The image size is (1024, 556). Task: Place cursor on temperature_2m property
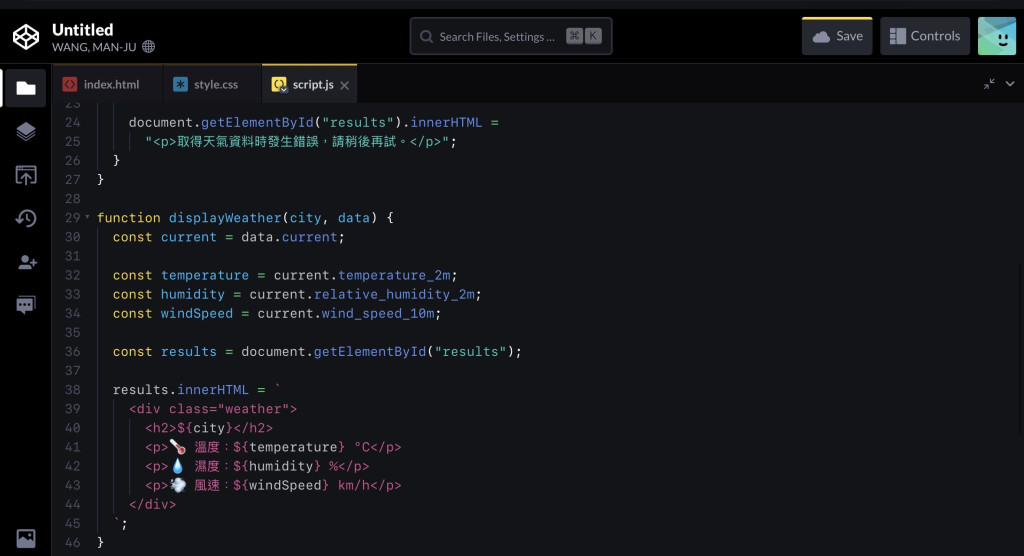[394, 275]
